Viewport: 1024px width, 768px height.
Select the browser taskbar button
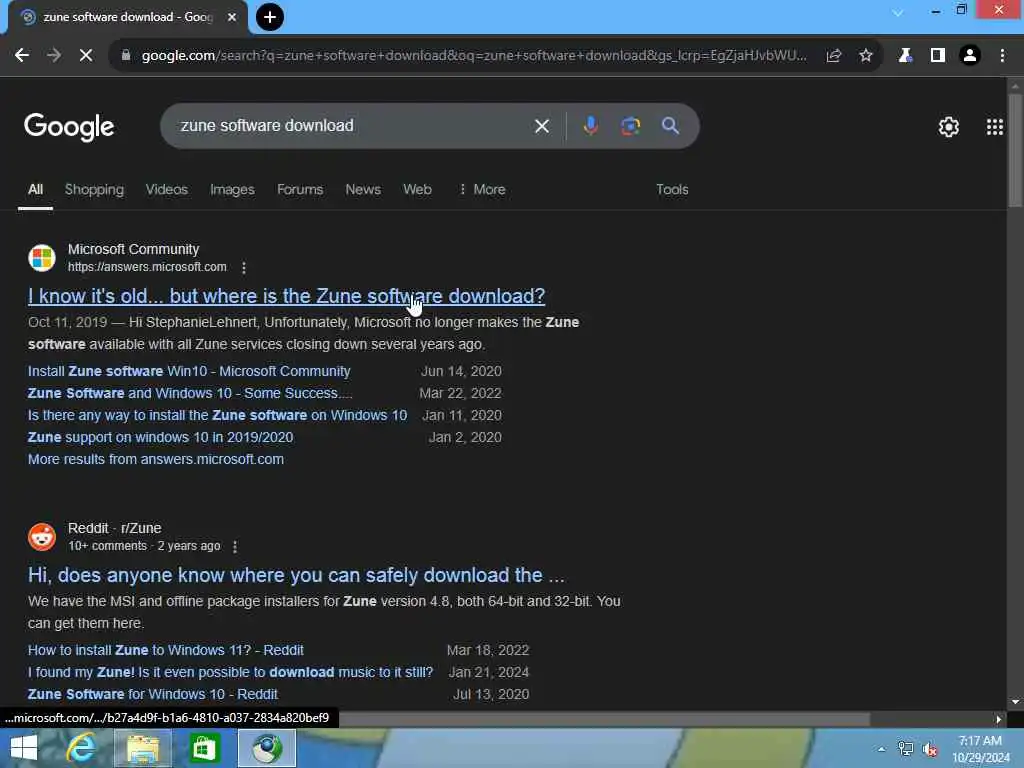click(x=266, y=748)
